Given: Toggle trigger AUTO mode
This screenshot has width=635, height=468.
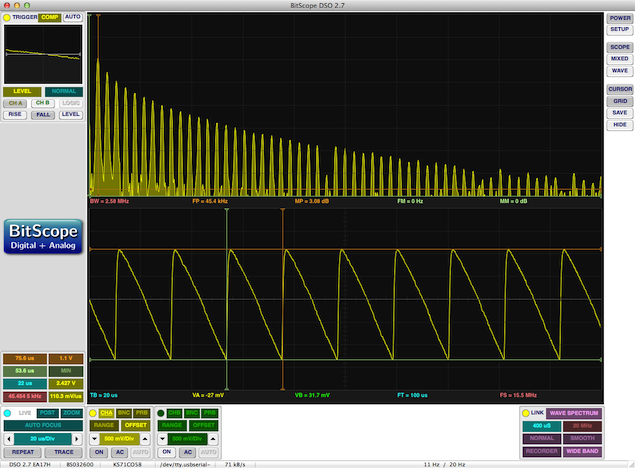Looking at the screenshot, I should click(x=73, y=17).
